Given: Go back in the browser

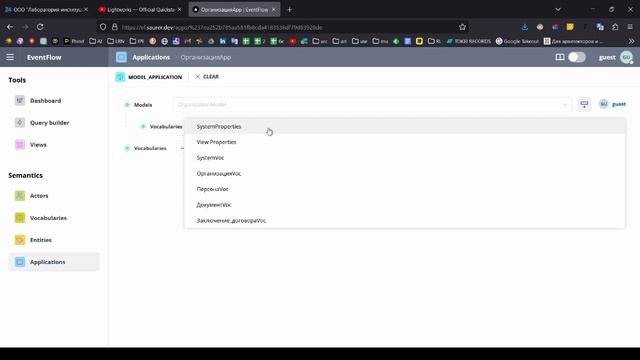Looking at the screenshot, I should coord(10,27).
